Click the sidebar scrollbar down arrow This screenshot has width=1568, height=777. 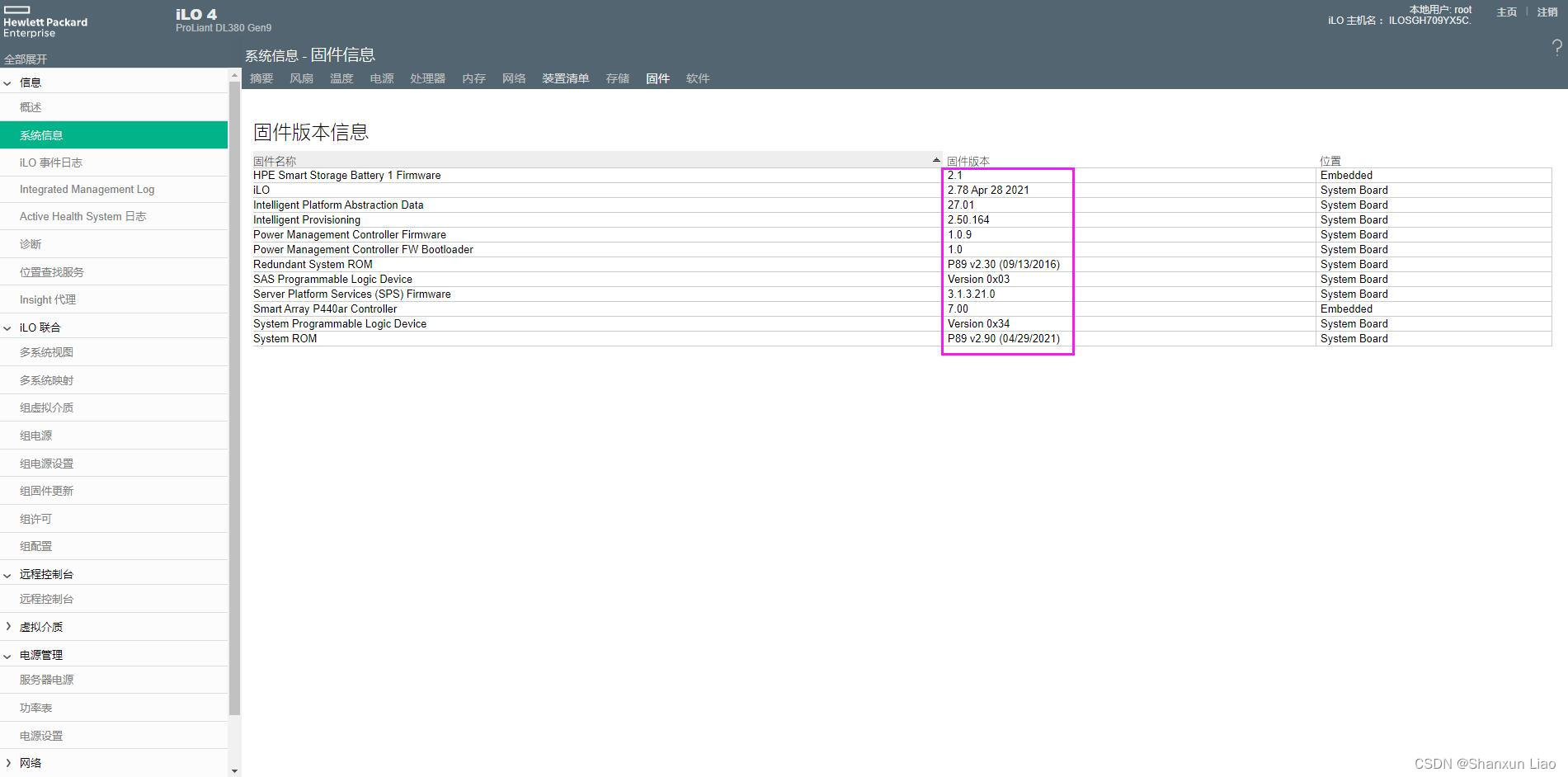235,770
